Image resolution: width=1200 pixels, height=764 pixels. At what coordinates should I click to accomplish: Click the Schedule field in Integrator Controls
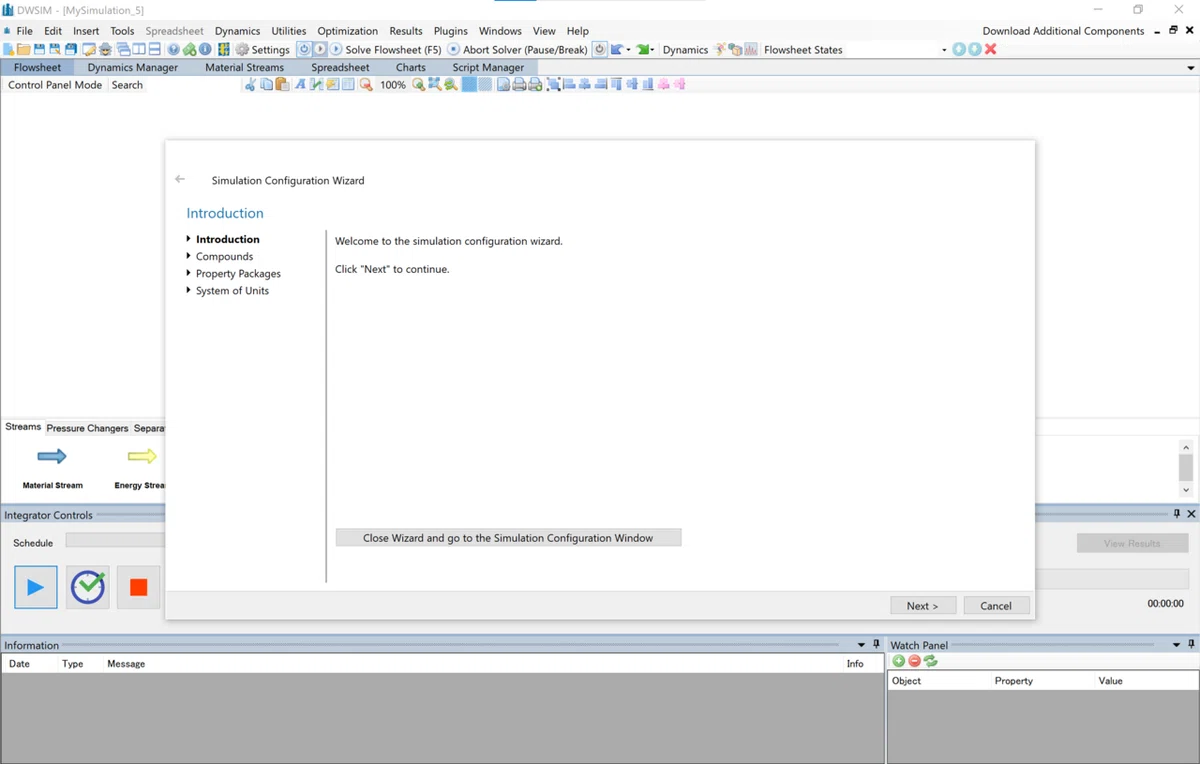115,540
